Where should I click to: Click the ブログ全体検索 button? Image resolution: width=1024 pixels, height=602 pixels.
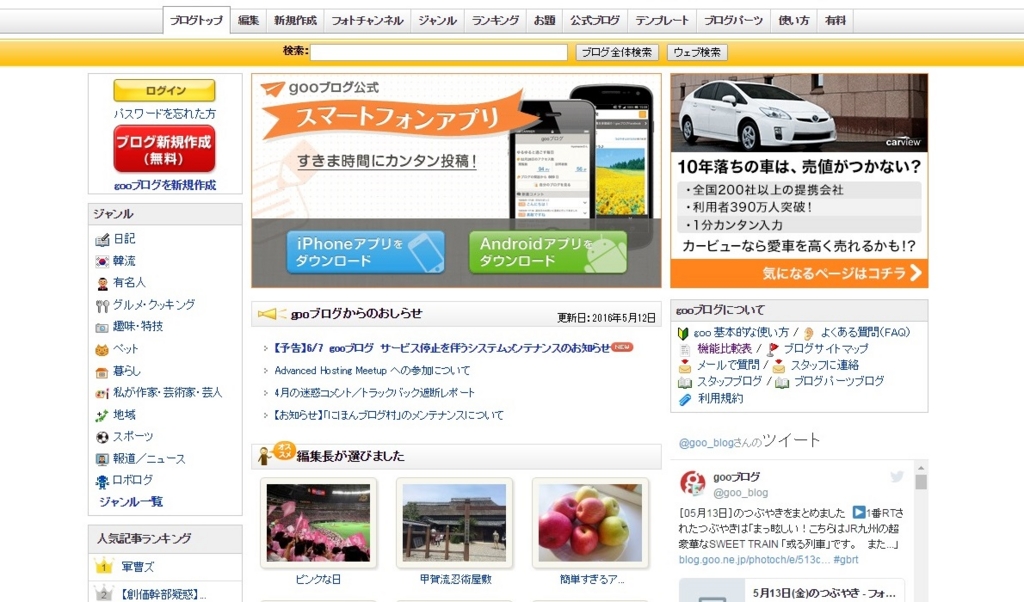pyautogui.click(x=616, y=52)
